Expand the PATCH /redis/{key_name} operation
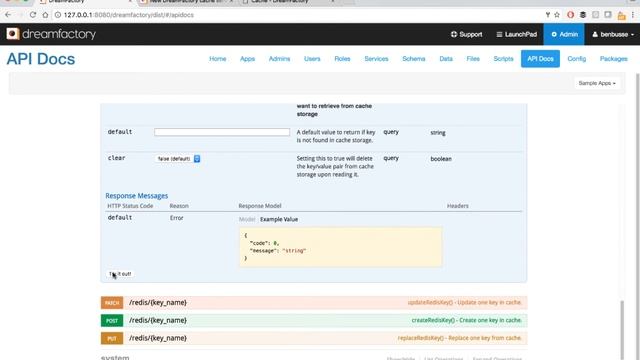Screen dimensions: 640x360 click(314, 302)
